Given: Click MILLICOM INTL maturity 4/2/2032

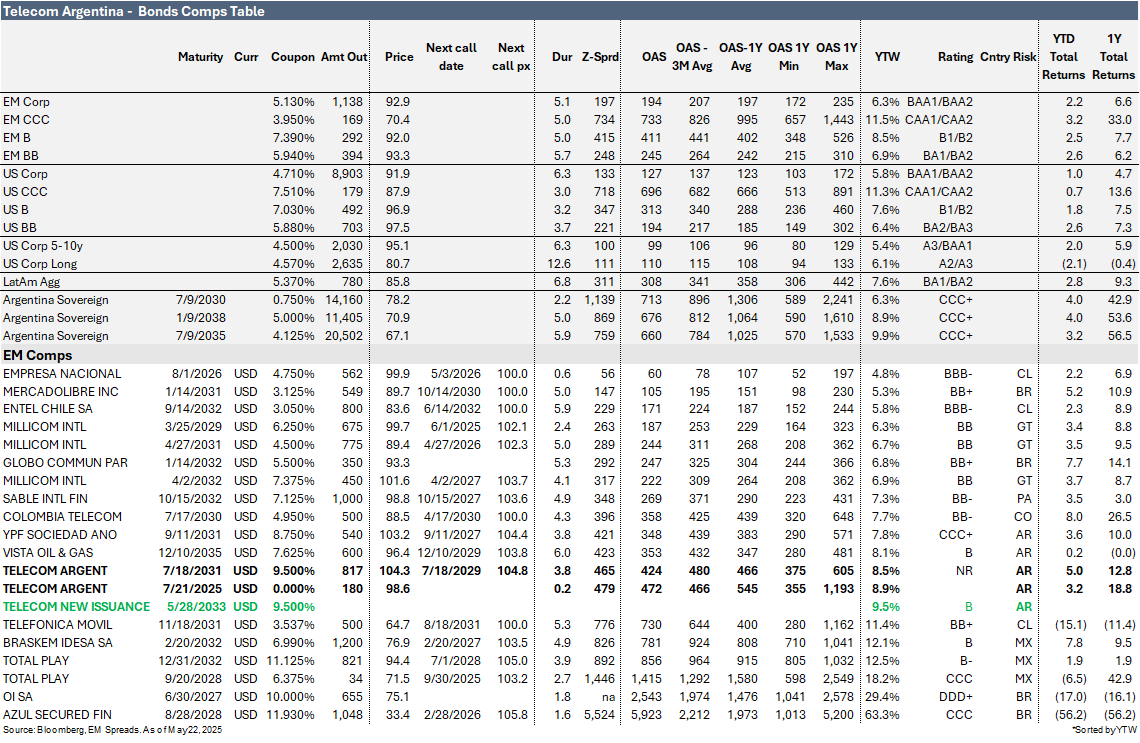Looking at the screenshot, I should (x=196, y=481).
